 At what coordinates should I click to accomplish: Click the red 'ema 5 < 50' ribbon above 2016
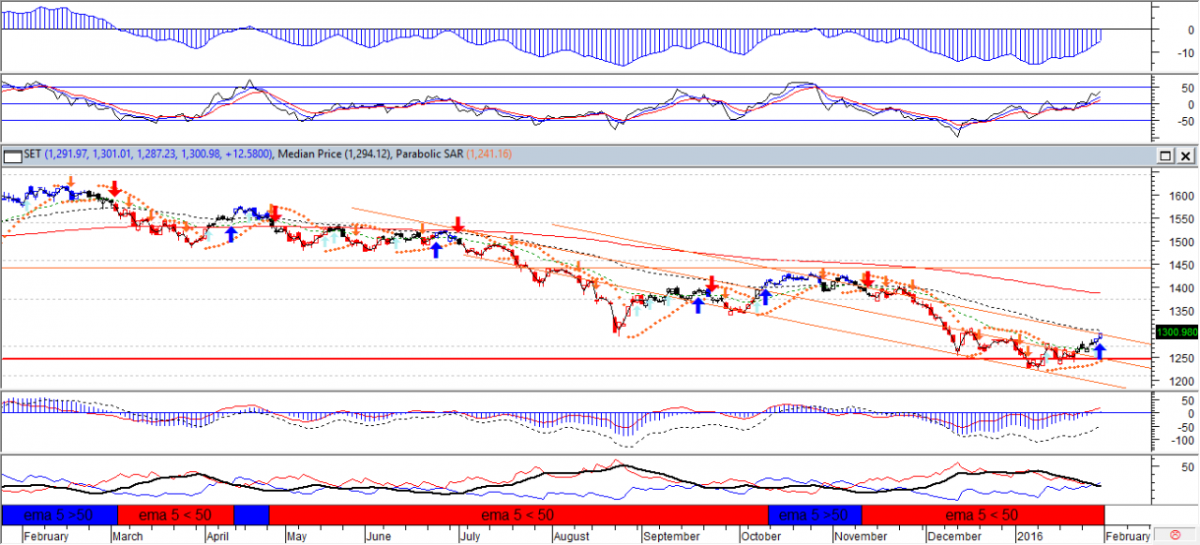pos(982,514)
